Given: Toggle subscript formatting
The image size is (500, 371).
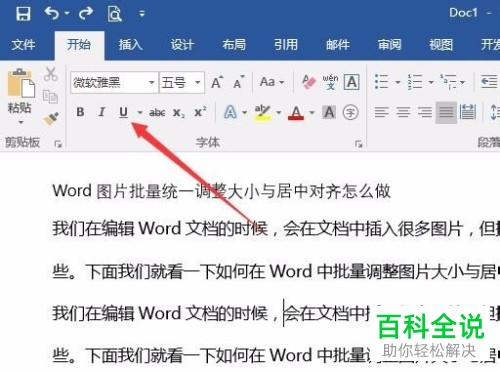Looking at the screenshot, I should click(x=179, y=113).
